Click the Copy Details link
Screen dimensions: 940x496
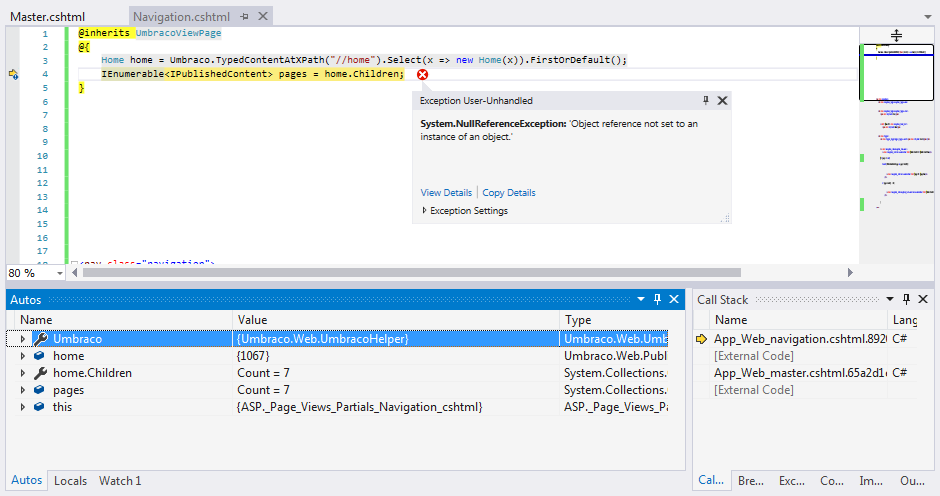(x=509, y=193)
